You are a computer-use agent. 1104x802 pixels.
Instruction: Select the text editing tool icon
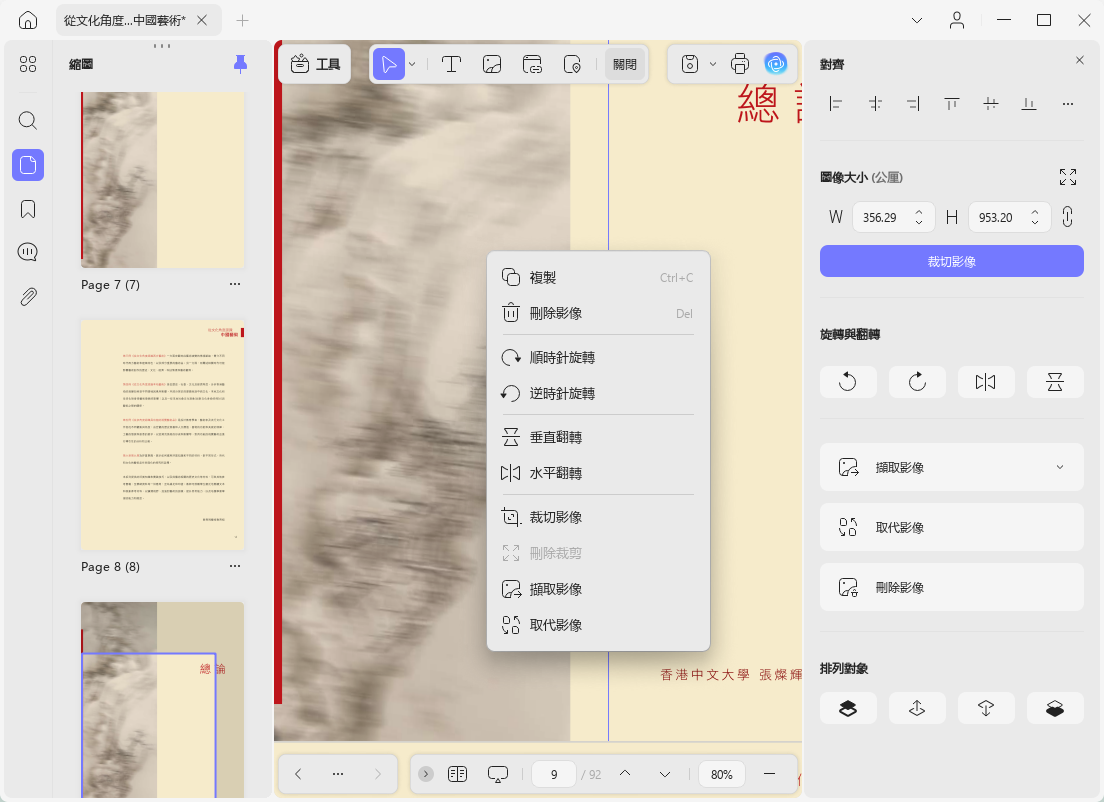pyautogui.click(x=451, y=64)
